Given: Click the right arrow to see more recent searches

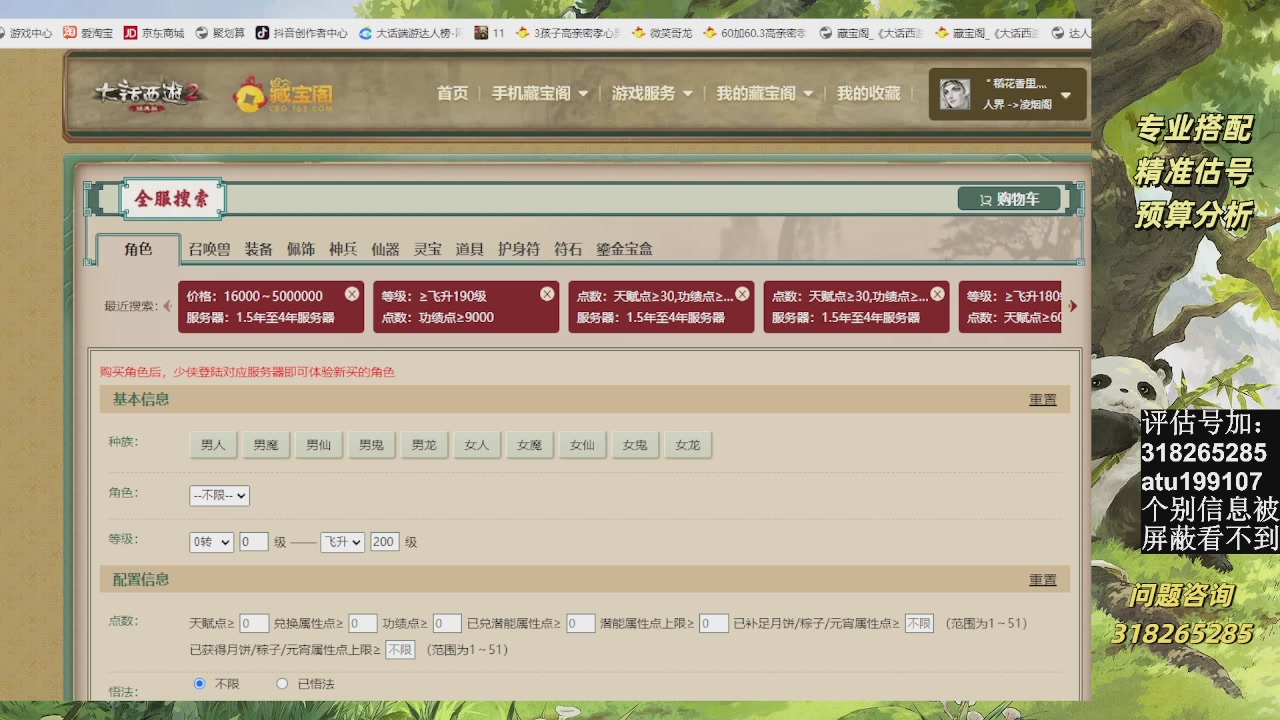Looking at the screenshot, I should 1073,306.
